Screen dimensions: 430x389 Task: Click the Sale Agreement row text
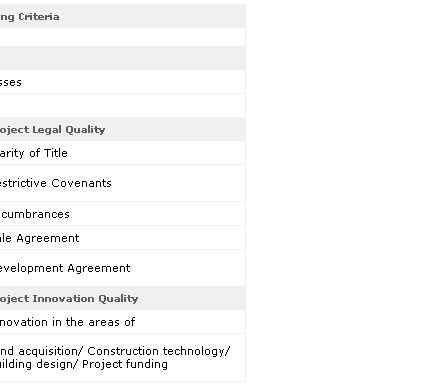pyautogui.click(x=40, y=238)
